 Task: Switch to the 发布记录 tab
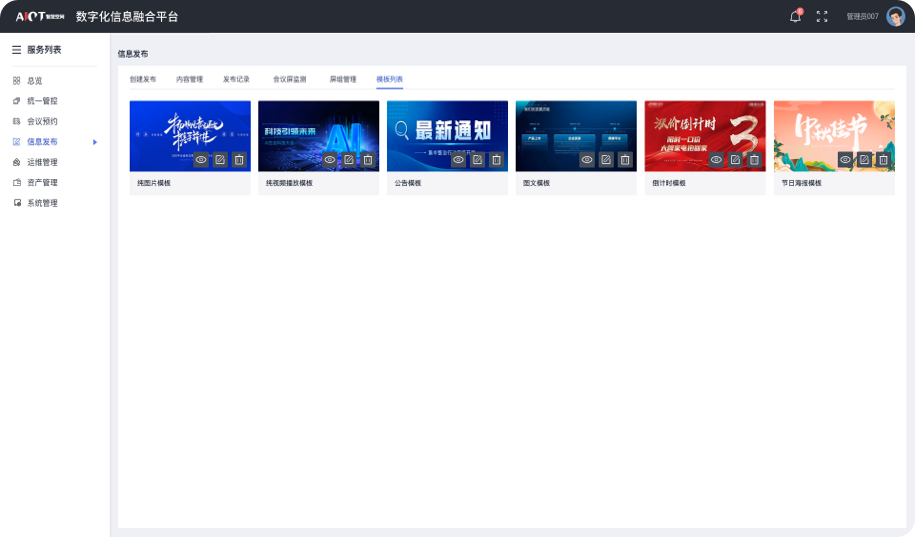click(x=236, y=79)
